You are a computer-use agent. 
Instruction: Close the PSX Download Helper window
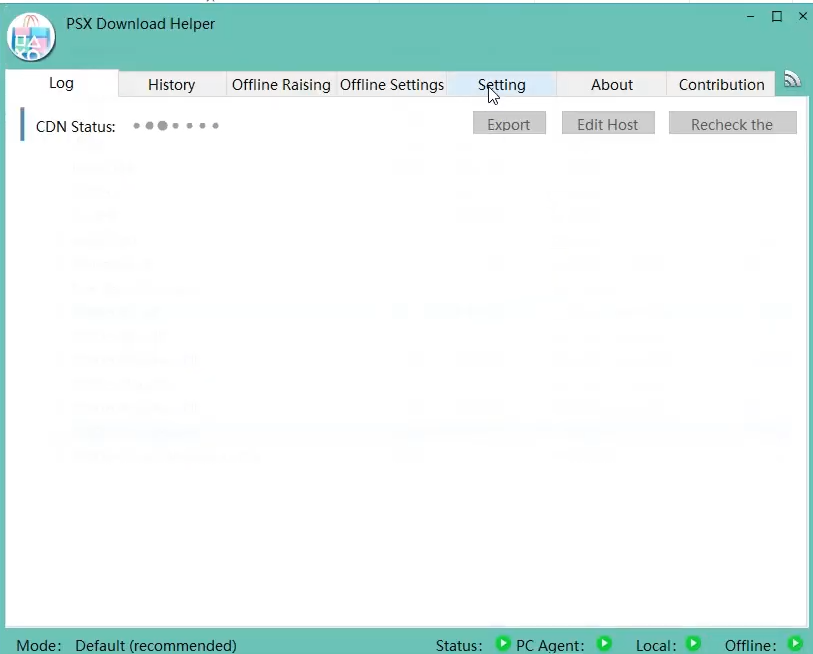pos(803,17)
